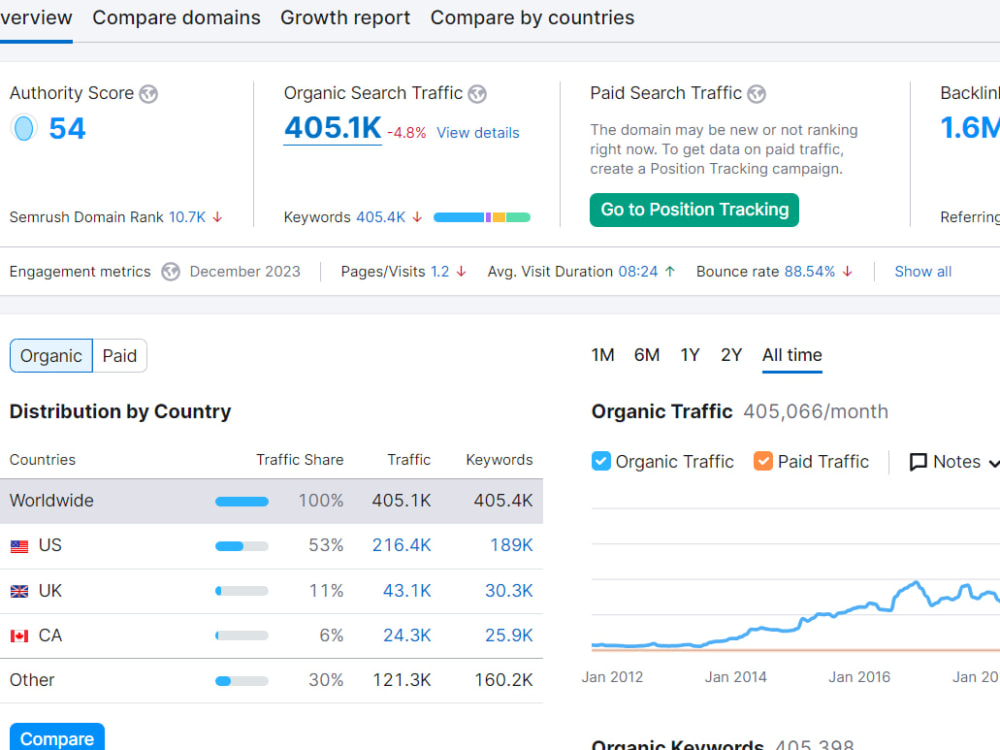This screenshot has height=750, width=1000.
Task: Click globe icon next to Authority Score
Action: point(149,94)
